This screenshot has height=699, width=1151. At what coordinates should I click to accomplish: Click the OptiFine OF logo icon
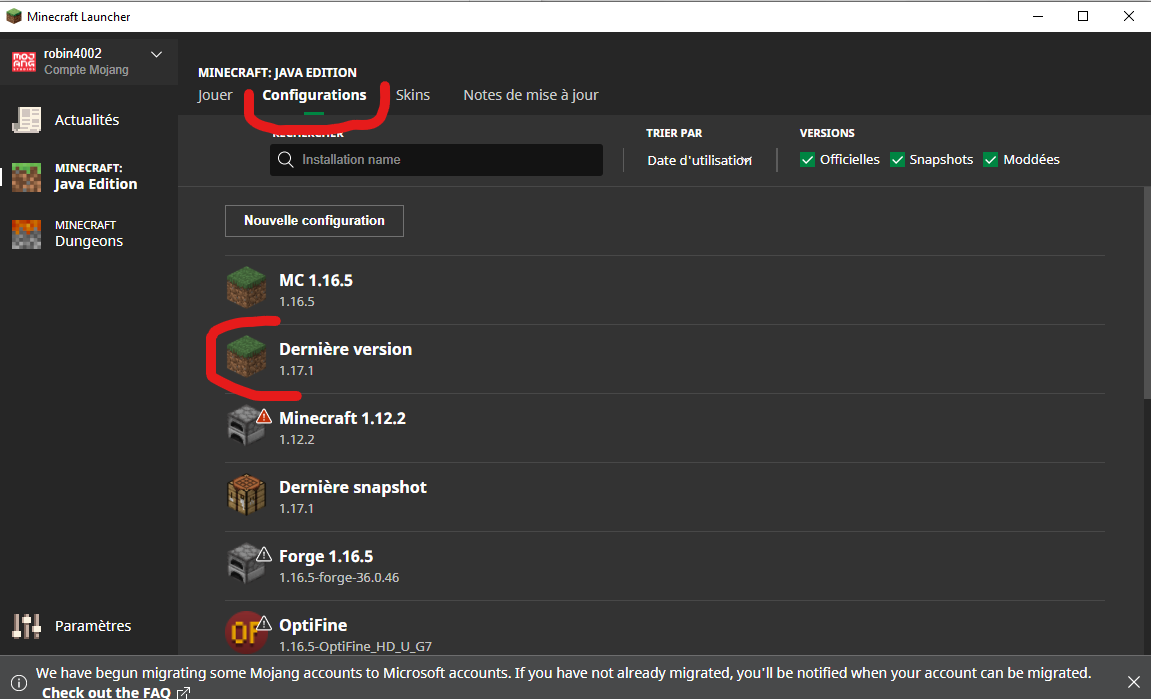pyautogui.click(x=245, y=631)
